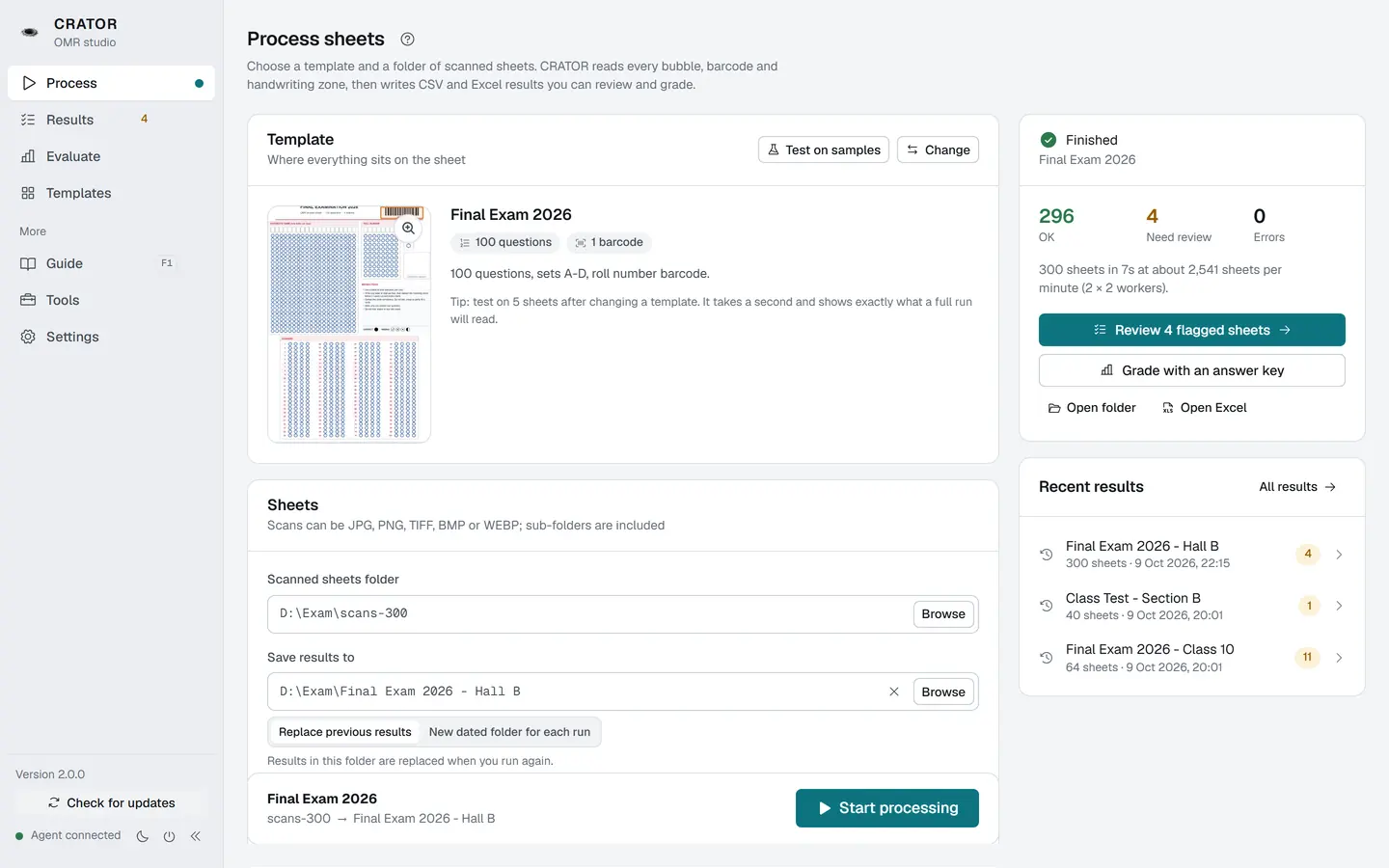Screen dimensions: 1389x868
Task: Open the Templates page
Action: (x=111, y=193)
